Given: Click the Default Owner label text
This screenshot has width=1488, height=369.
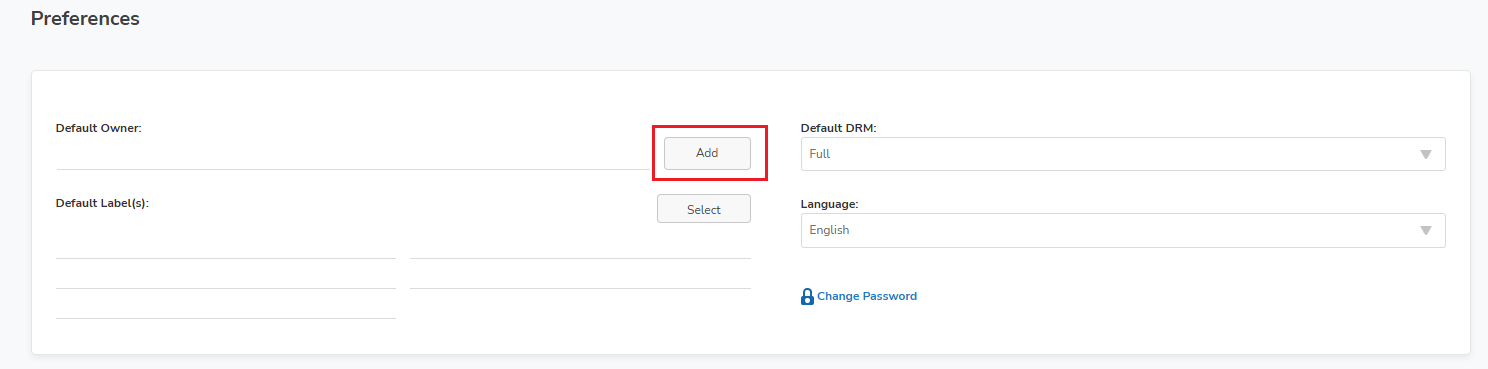Looking at the screenshot, I should point(99,128).
